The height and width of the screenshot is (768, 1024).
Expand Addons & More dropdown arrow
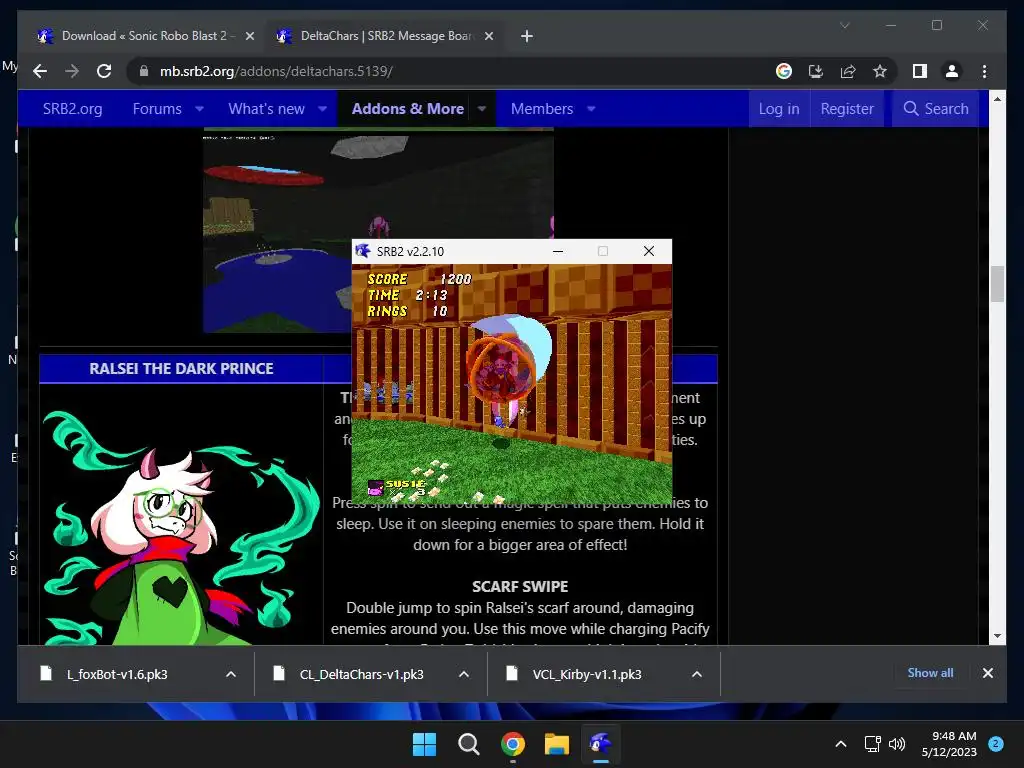[x=482, y=108]
